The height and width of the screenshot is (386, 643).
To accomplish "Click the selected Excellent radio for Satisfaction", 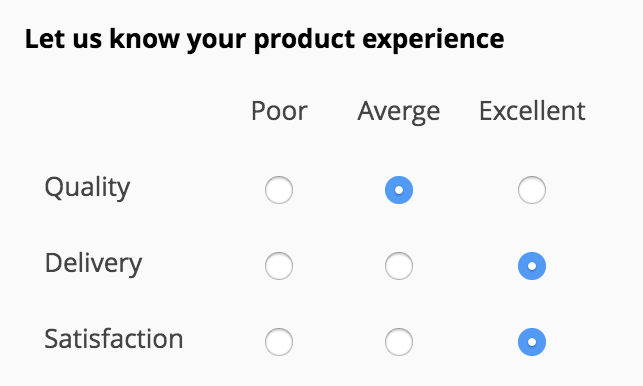I will click(x=532, y=342).
